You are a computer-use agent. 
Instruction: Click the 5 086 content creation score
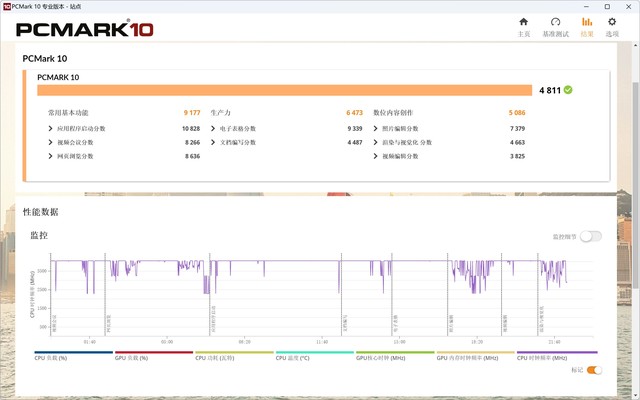pos(517,113)
